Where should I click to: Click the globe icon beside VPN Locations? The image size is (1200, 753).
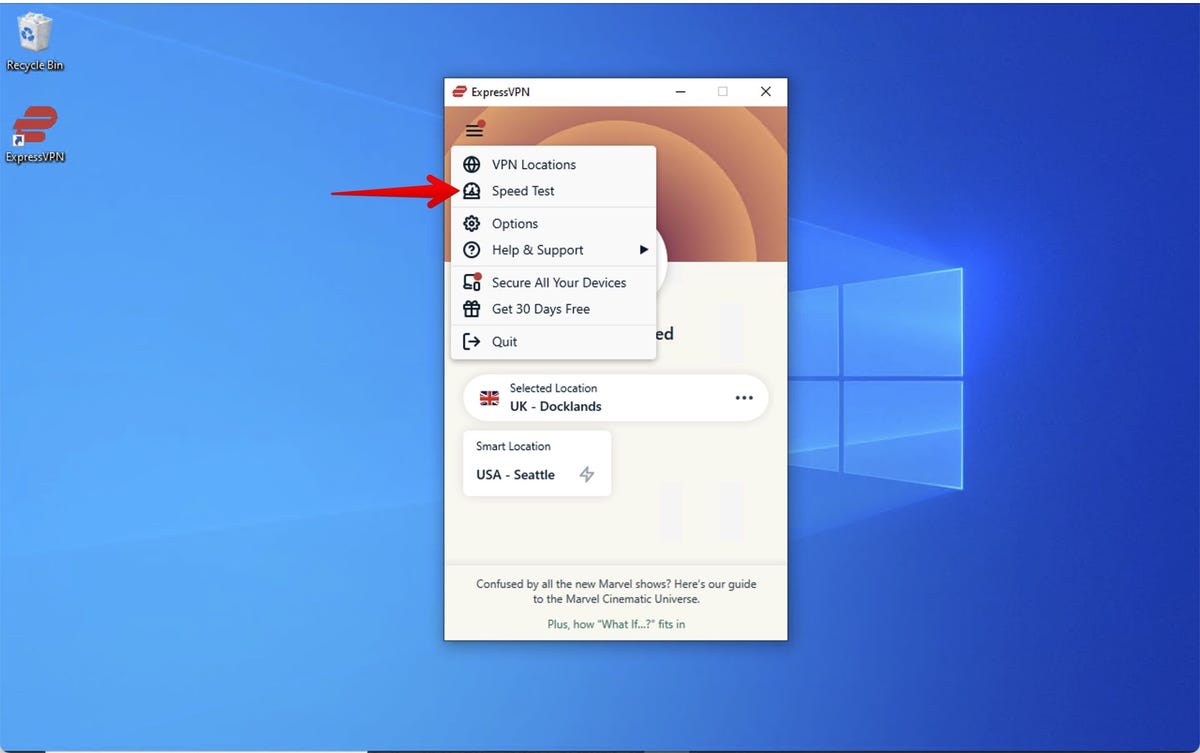[x=472, y=165]
